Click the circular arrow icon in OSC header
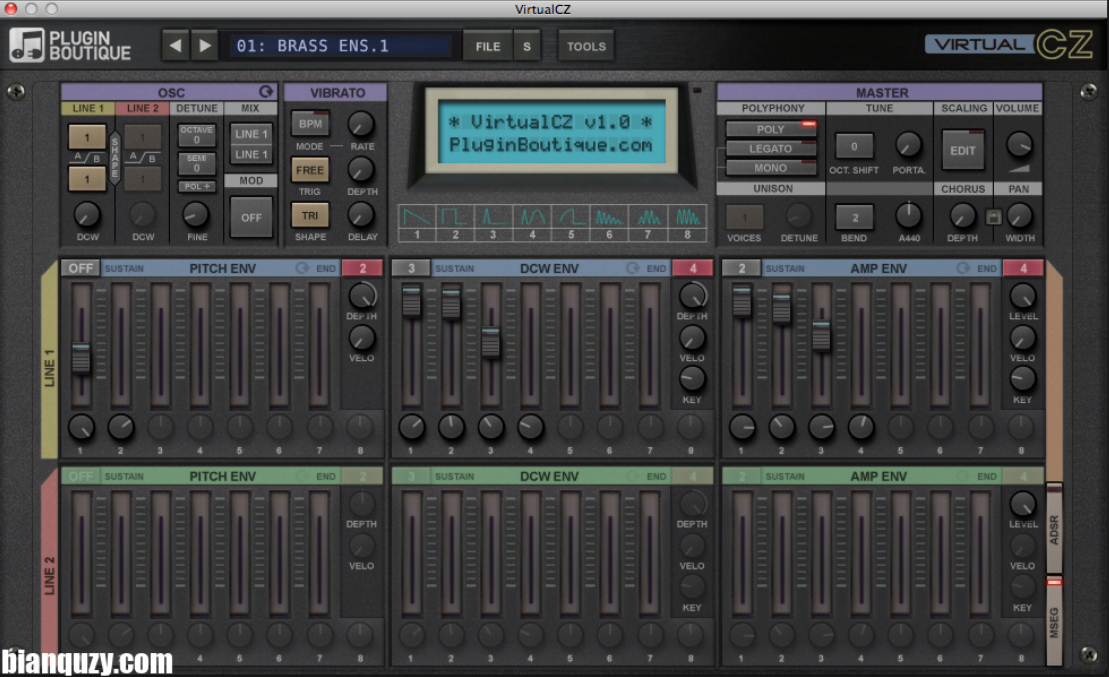This screenshot has height=677, width=1109. click(266, 92)
